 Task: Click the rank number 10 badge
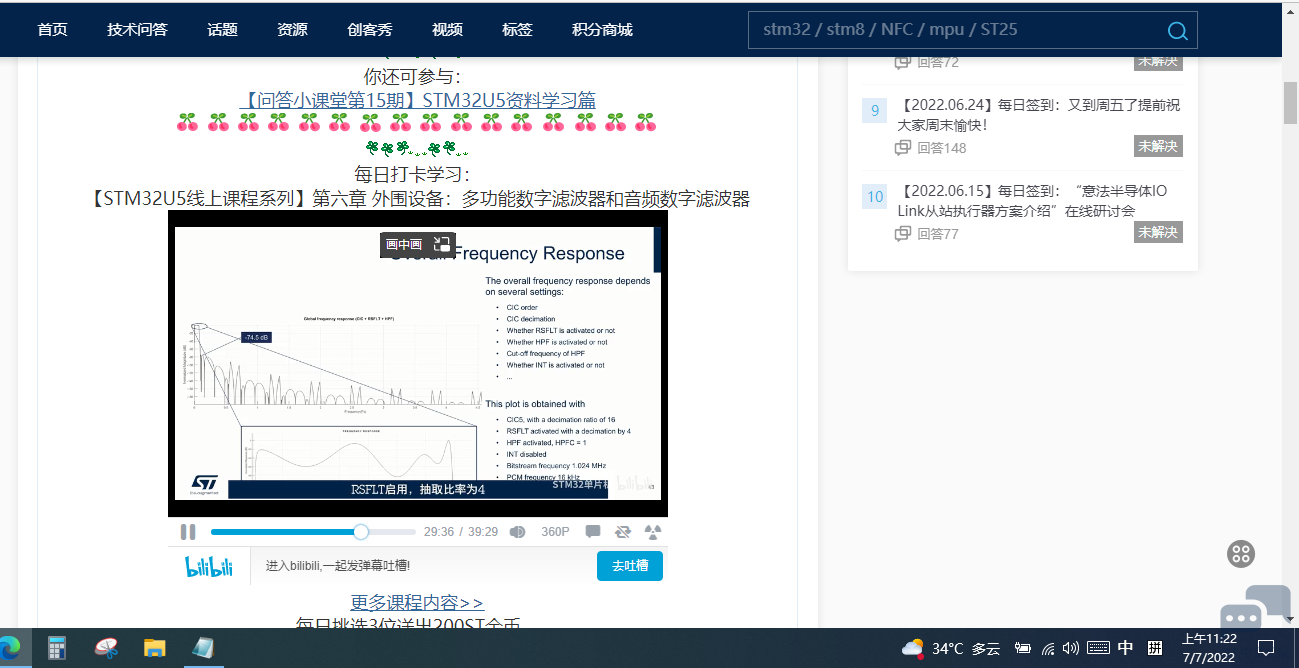point(875,196)
